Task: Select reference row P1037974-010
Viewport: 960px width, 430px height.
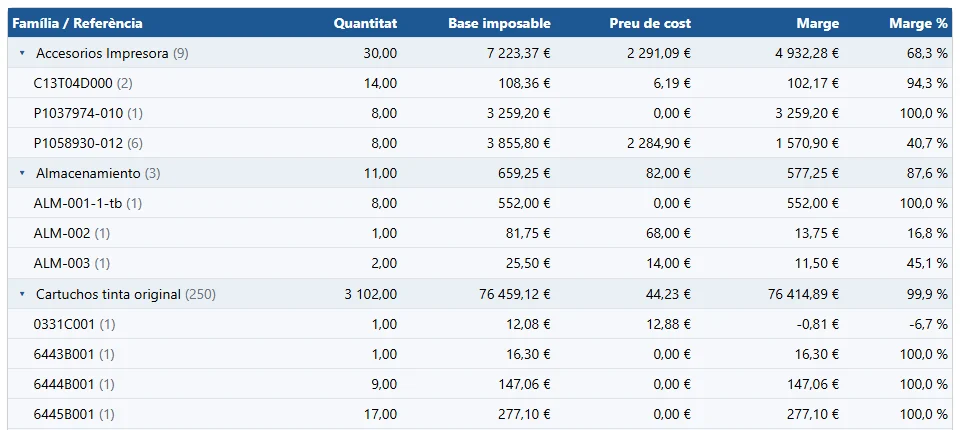Action: (480, 113)
